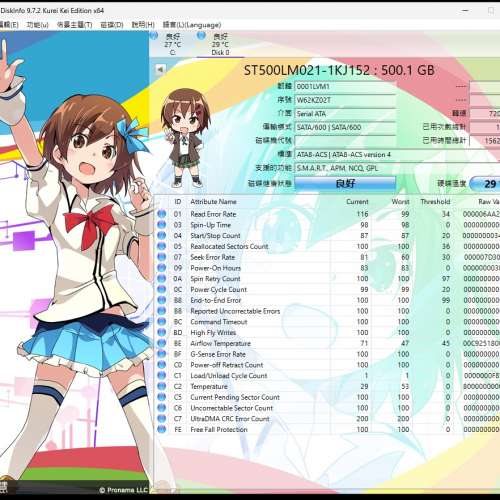Open the 說明(H) help menu
The height and width of the screenshot is (500, 500).
pyautogui.click(x=143, y=25)
